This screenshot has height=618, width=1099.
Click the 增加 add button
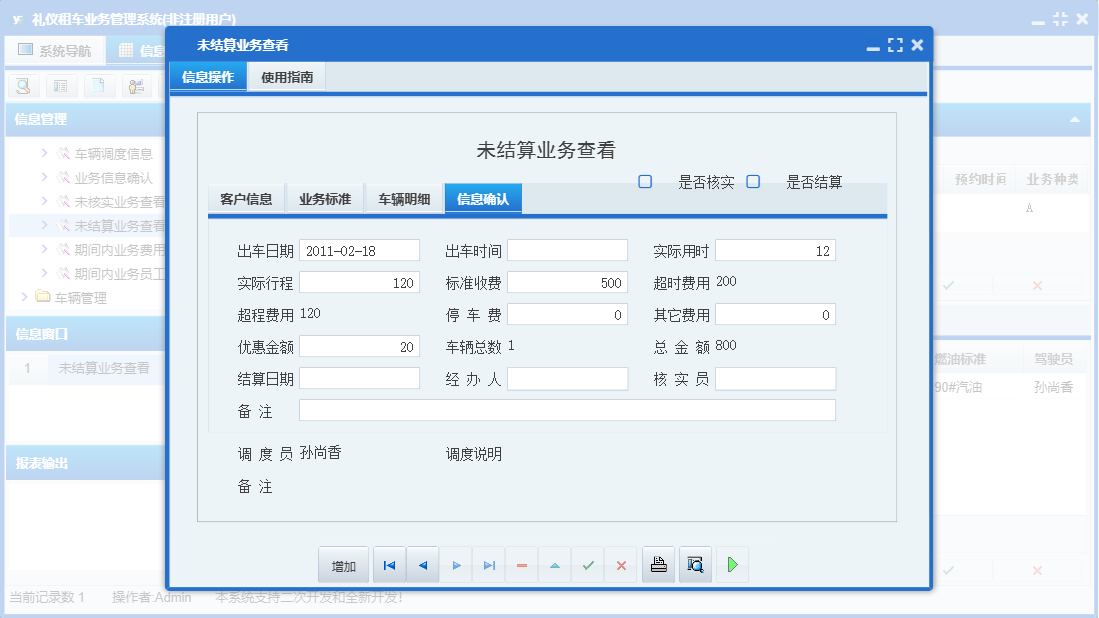[x=343, y=564]
